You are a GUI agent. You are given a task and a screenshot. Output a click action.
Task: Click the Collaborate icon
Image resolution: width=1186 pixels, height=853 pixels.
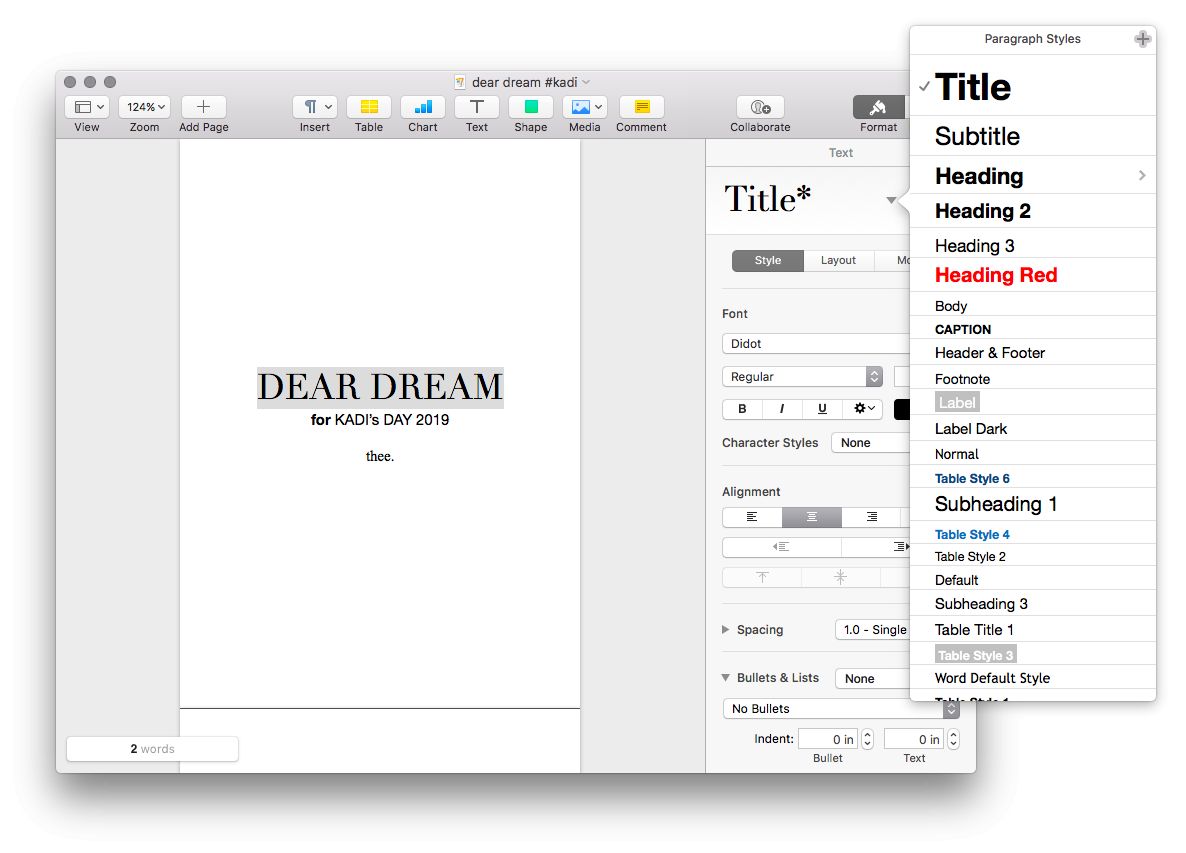click(759, 107)
